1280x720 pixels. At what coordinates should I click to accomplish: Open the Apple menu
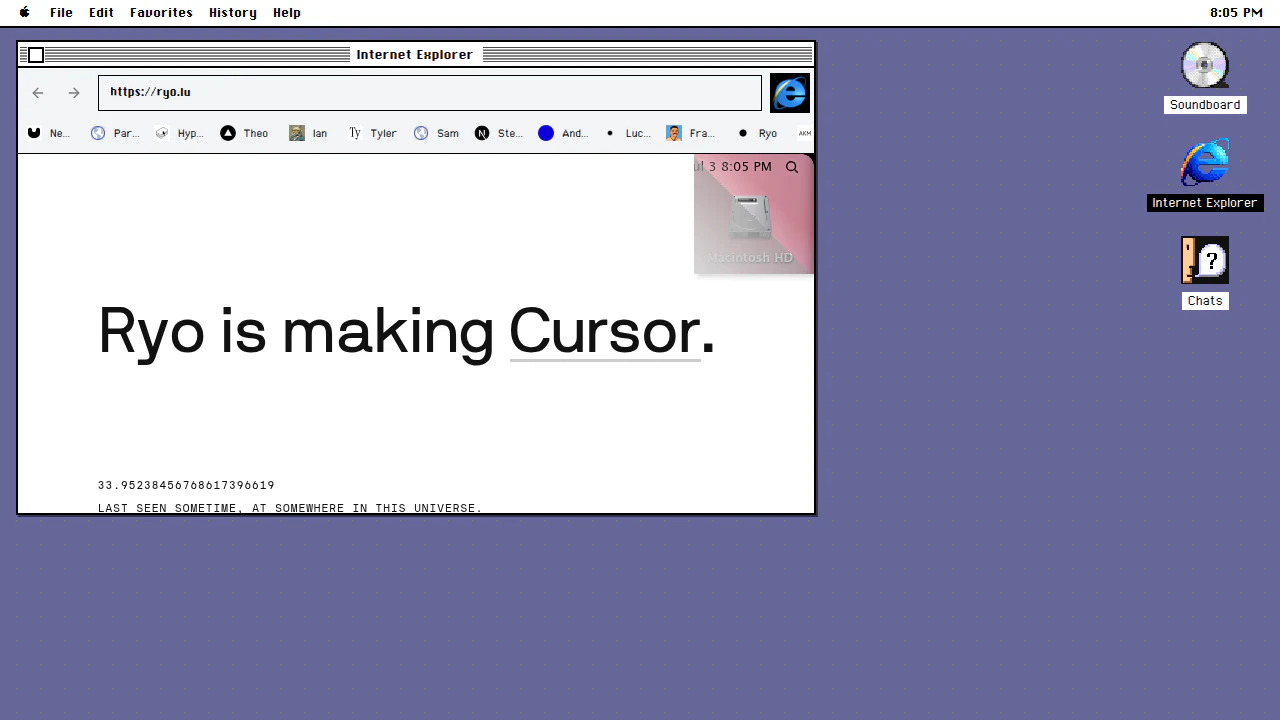(25, 13)
